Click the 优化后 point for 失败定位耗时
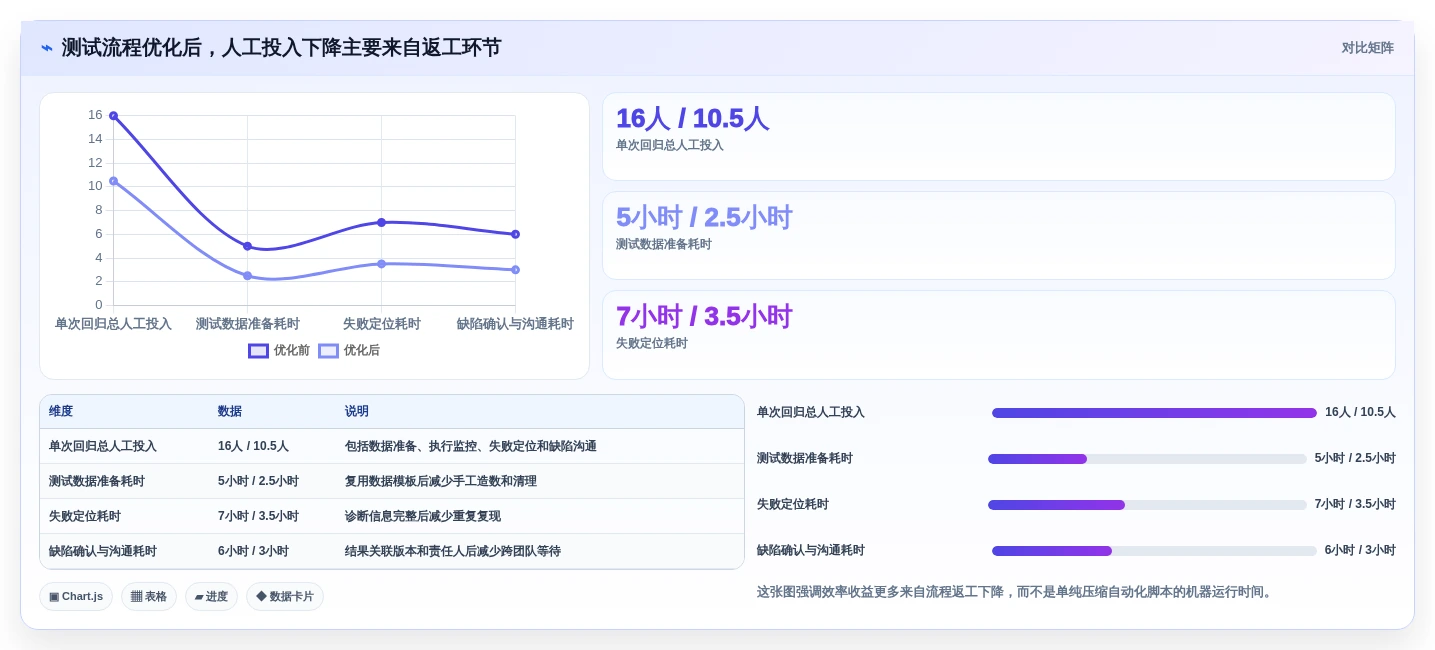 click(x=381, y=264)
